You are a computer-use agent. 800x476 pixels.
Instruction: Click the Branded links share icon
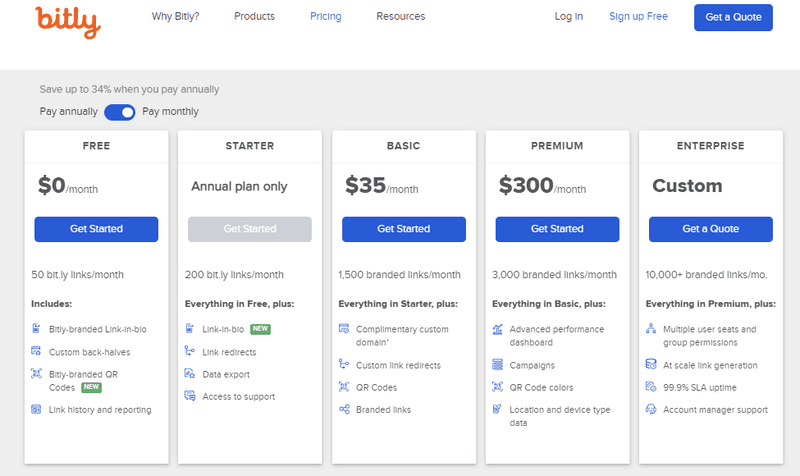click(x=344, y=409)
